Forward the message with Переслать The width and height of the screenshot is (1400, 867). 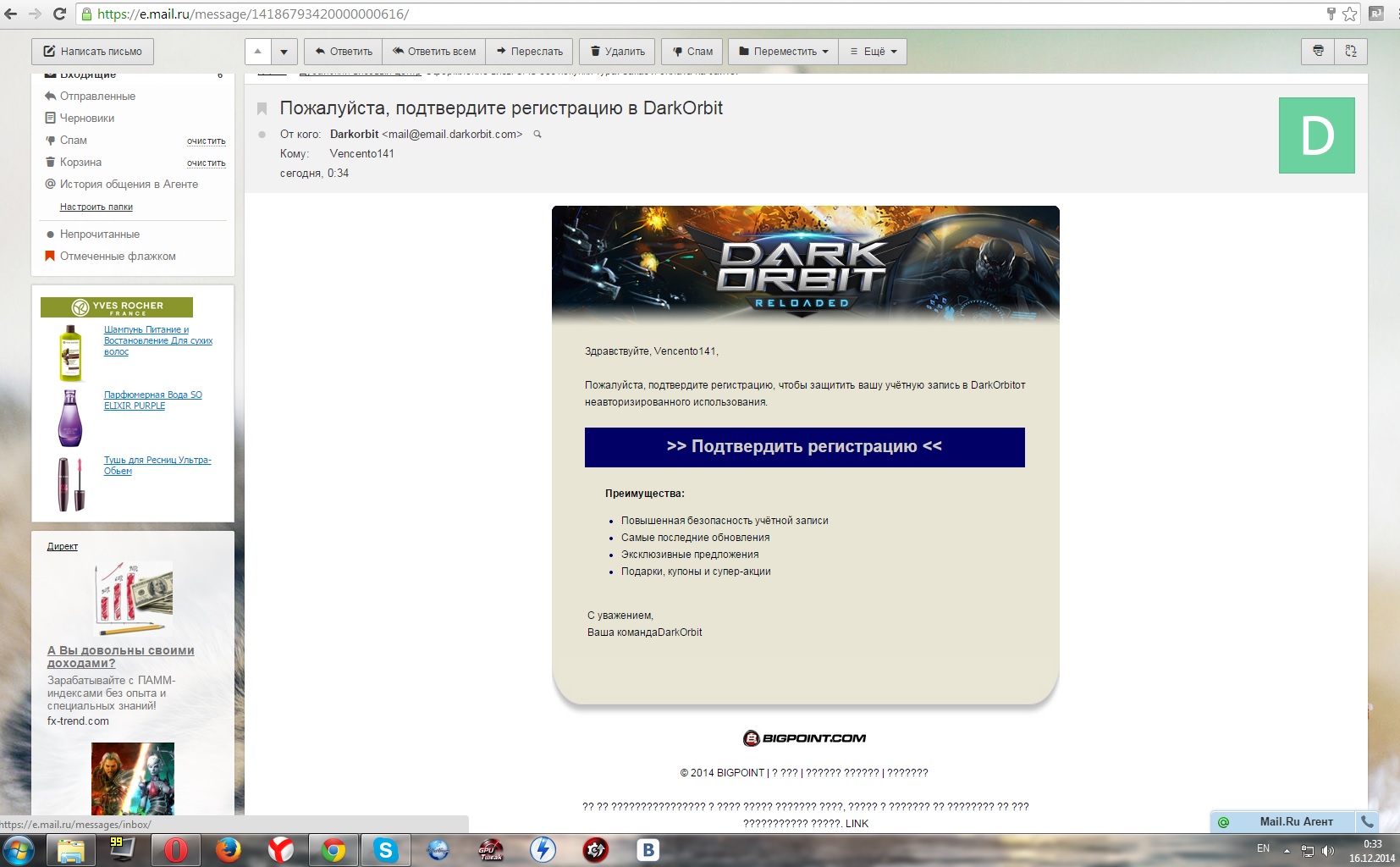[x=530, y=51]
